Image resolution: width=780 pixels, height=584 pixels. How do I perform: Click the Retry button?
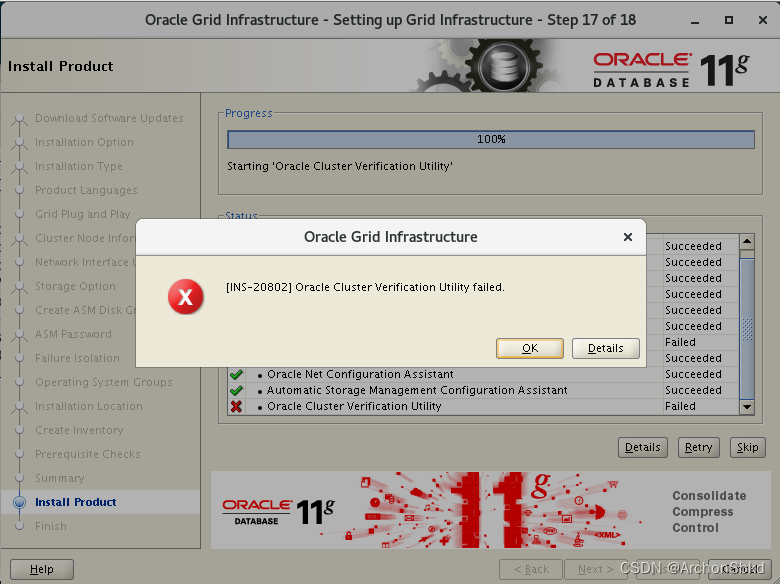point(698,447)
